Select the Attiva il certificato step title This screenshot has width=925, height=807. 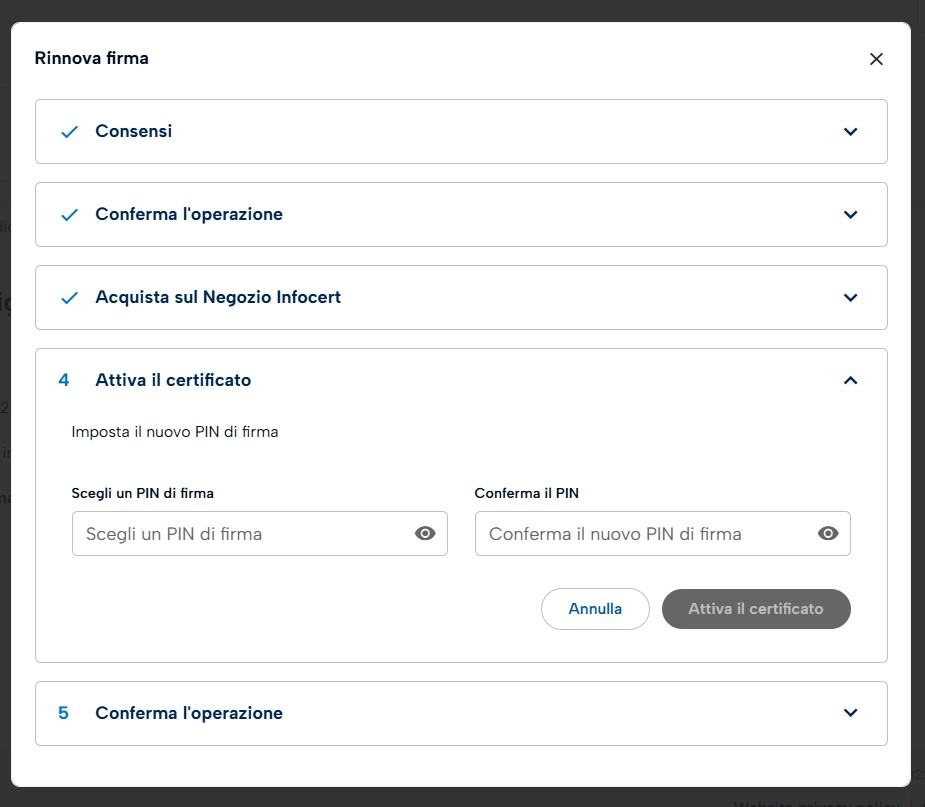173,380
